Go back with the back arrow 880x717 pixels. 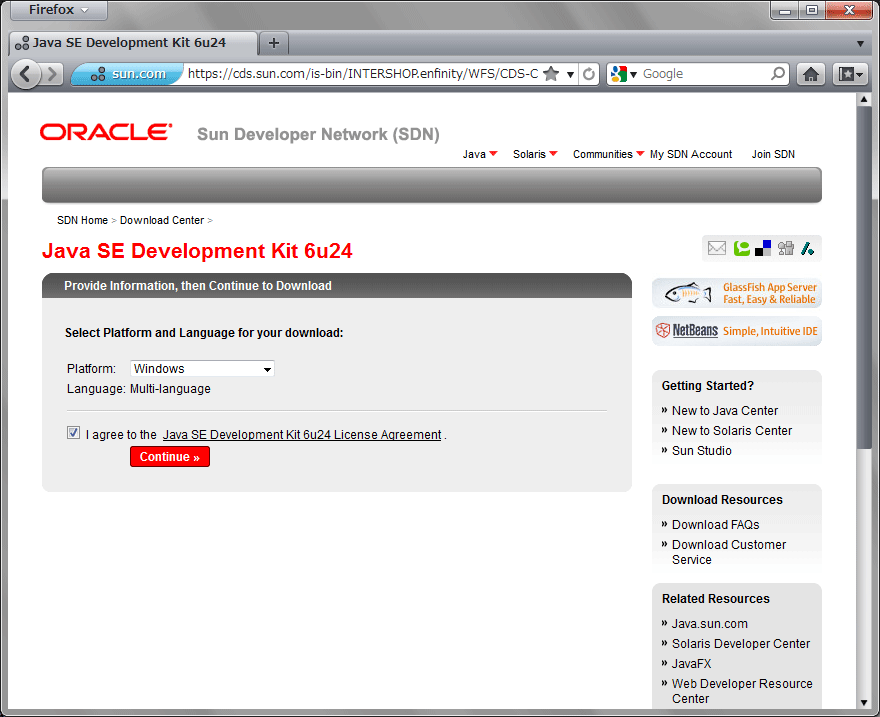click(25, 74)
